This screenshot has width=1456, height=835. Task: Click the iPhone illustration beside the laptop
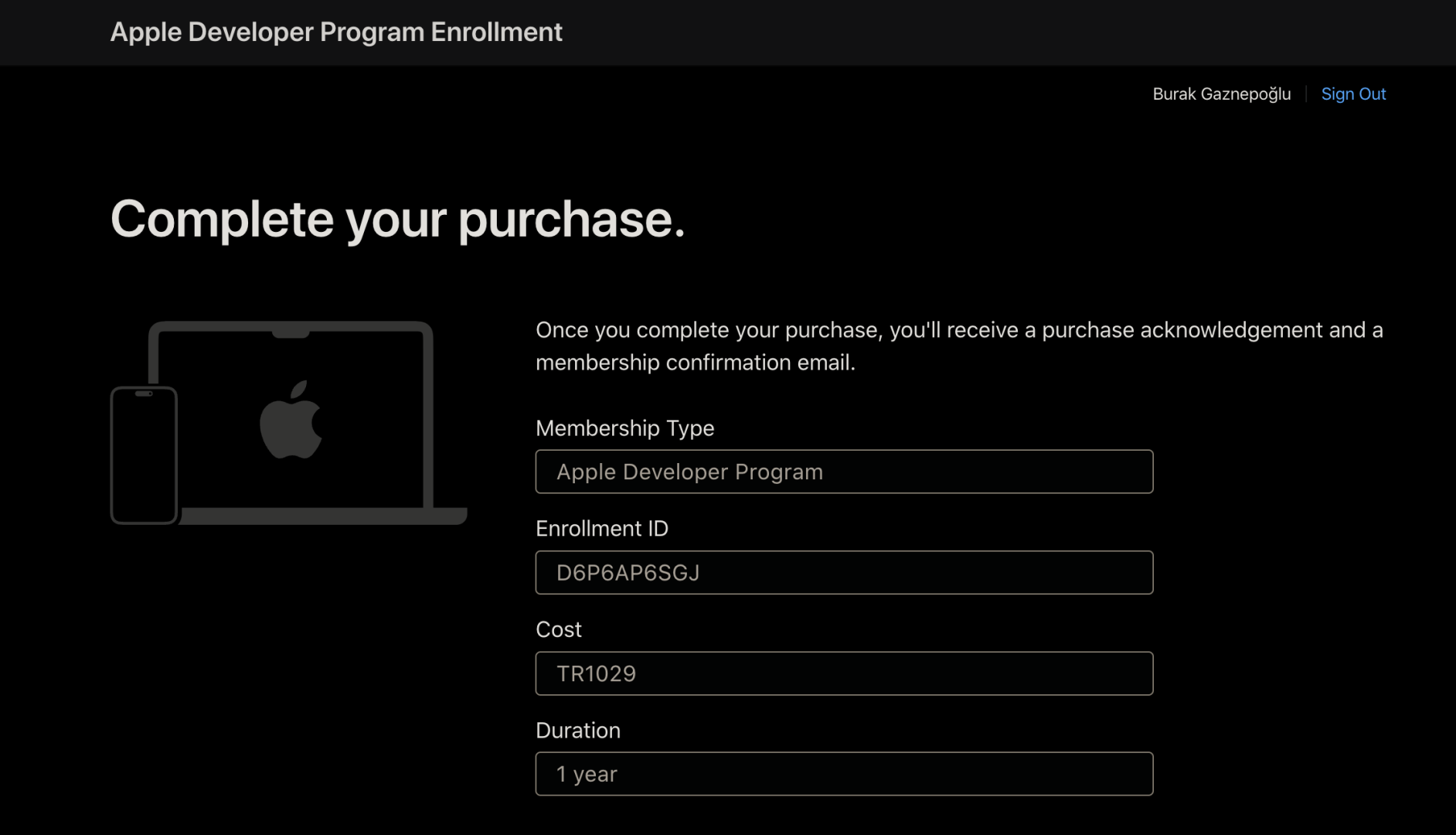pos(145,456)
